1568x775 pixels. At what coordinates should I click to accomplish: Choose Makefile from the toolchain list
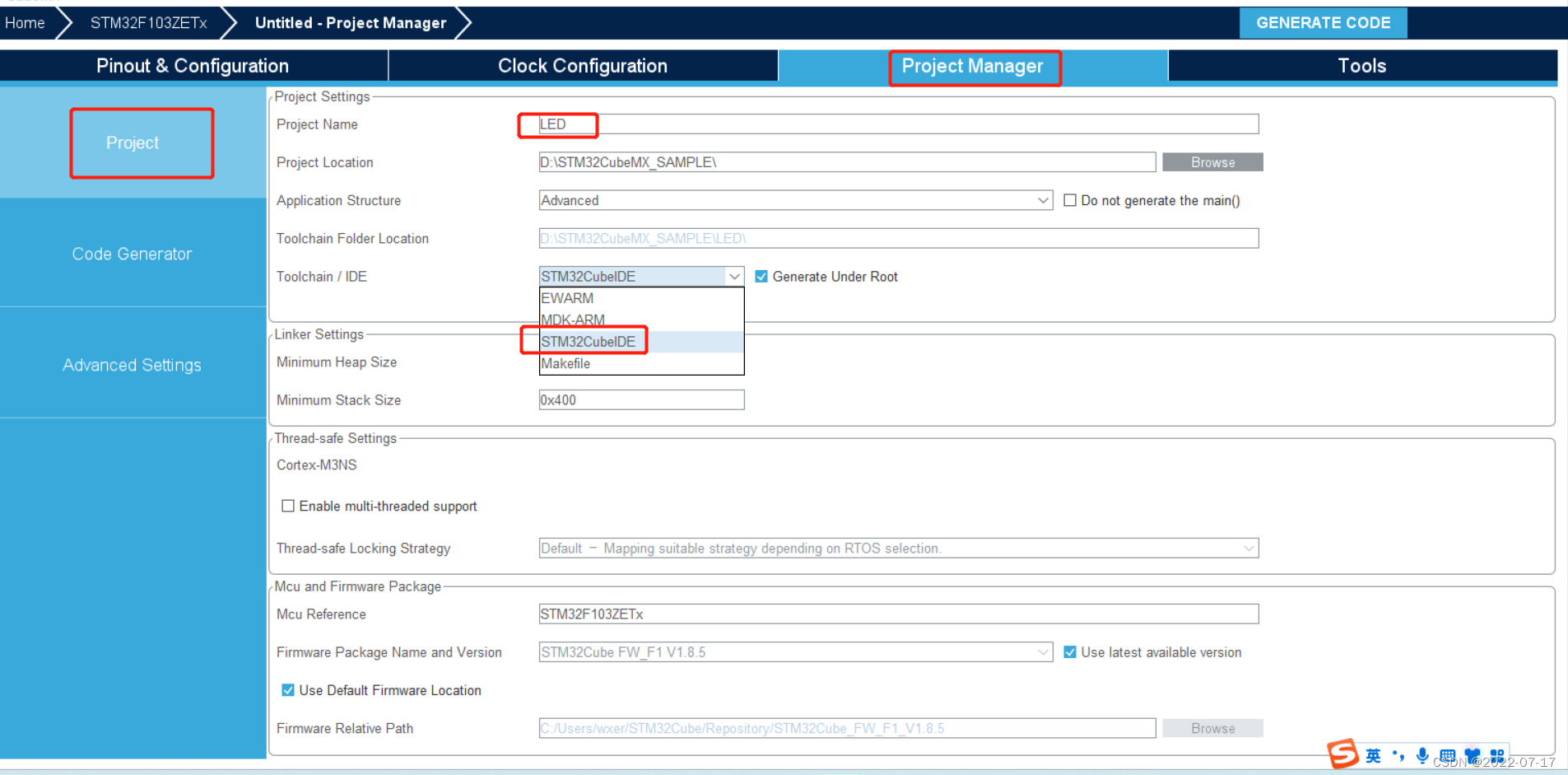click(x=641, y=363)
